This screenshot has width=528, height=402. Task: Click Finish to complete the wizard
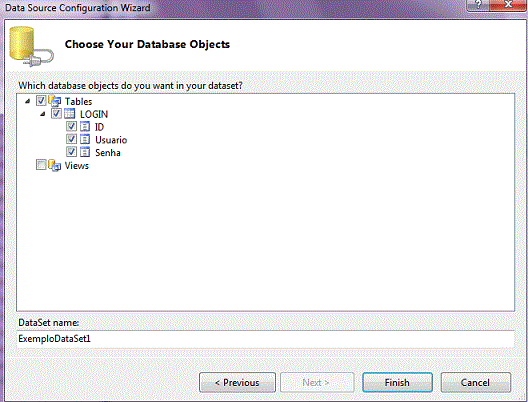(x=397, y=382)
